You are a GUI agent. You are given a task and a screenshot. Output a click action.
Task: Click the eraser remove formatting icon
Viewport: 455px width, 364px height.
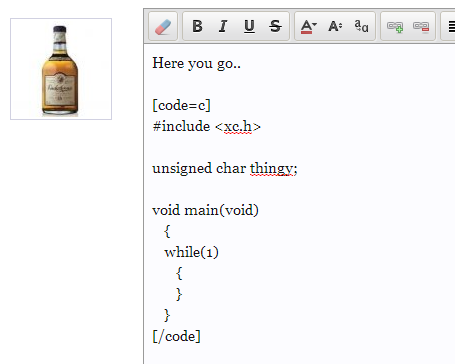[x=163, y=26]
